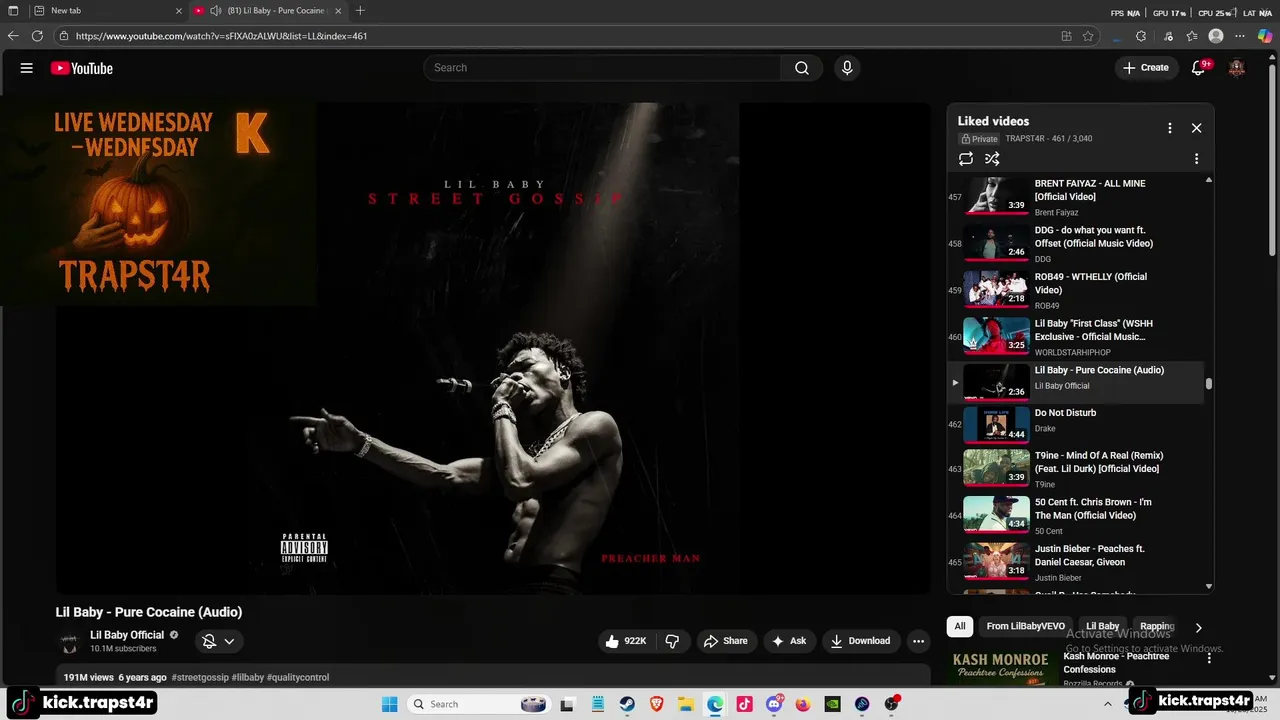Open playlist panel options menu
Screen dimensions: 1280x720
pos(1169,128)
